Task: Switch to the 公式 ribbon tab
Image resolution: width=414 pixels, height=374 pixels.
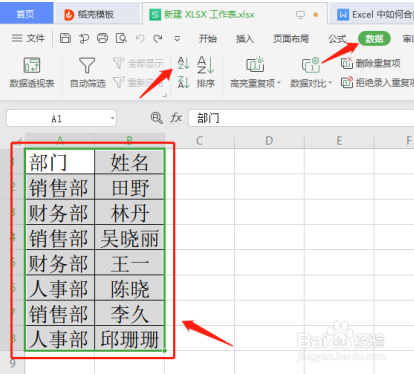Action: 337,39
